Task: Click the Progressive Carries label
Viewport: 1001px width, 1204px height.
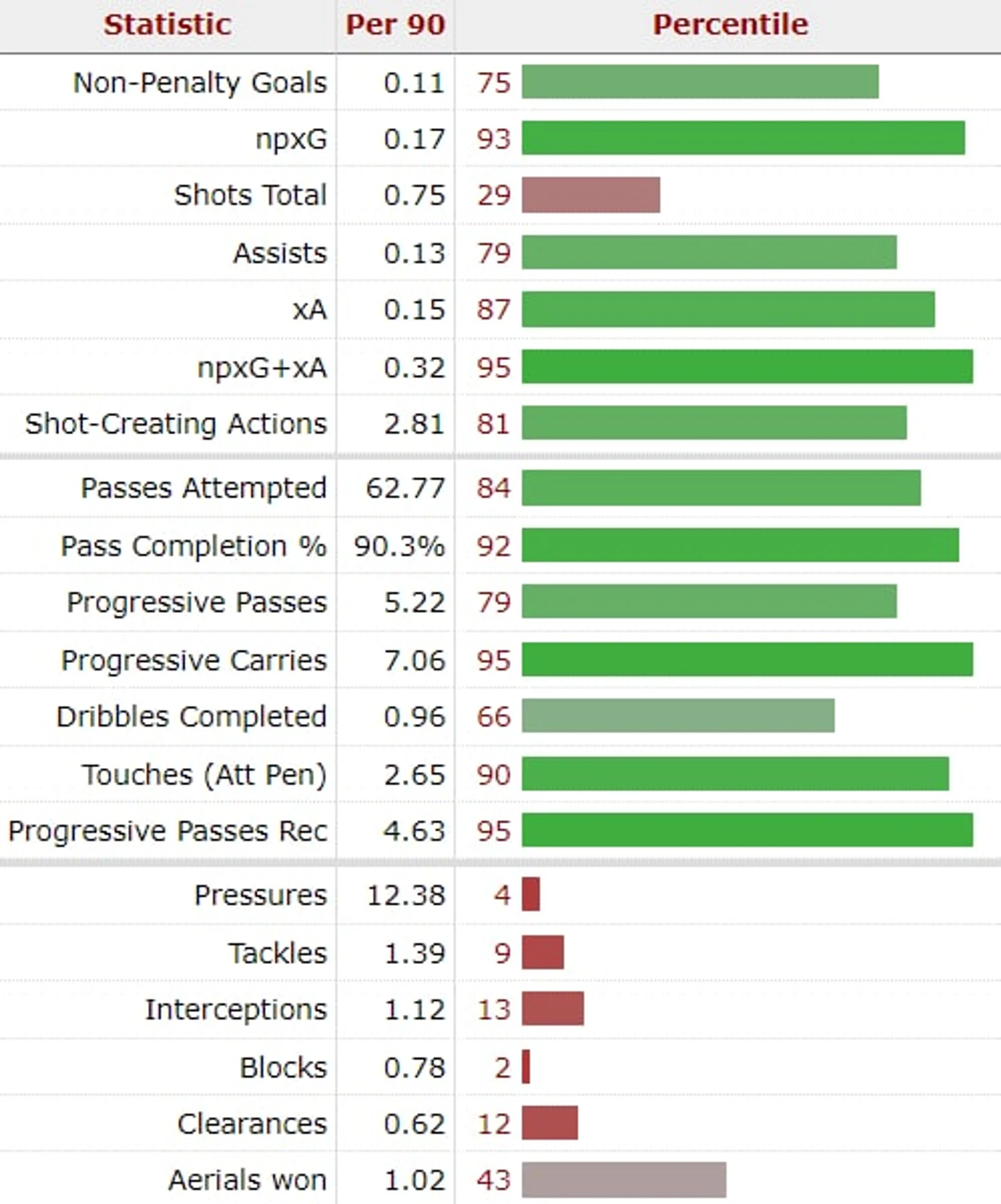Action: 194,660
